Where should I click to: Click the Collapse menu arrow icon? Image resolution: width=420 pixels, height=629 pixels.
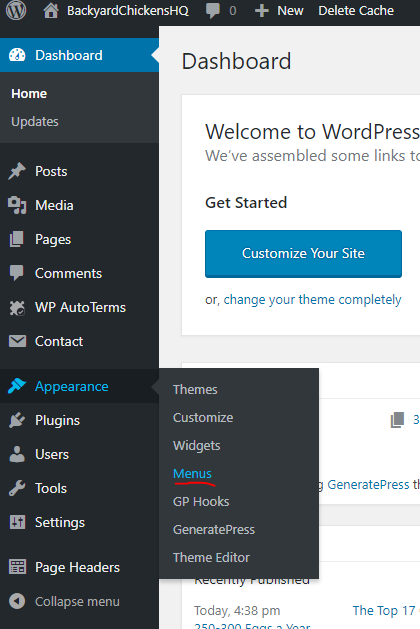click(x=17, y=601)
